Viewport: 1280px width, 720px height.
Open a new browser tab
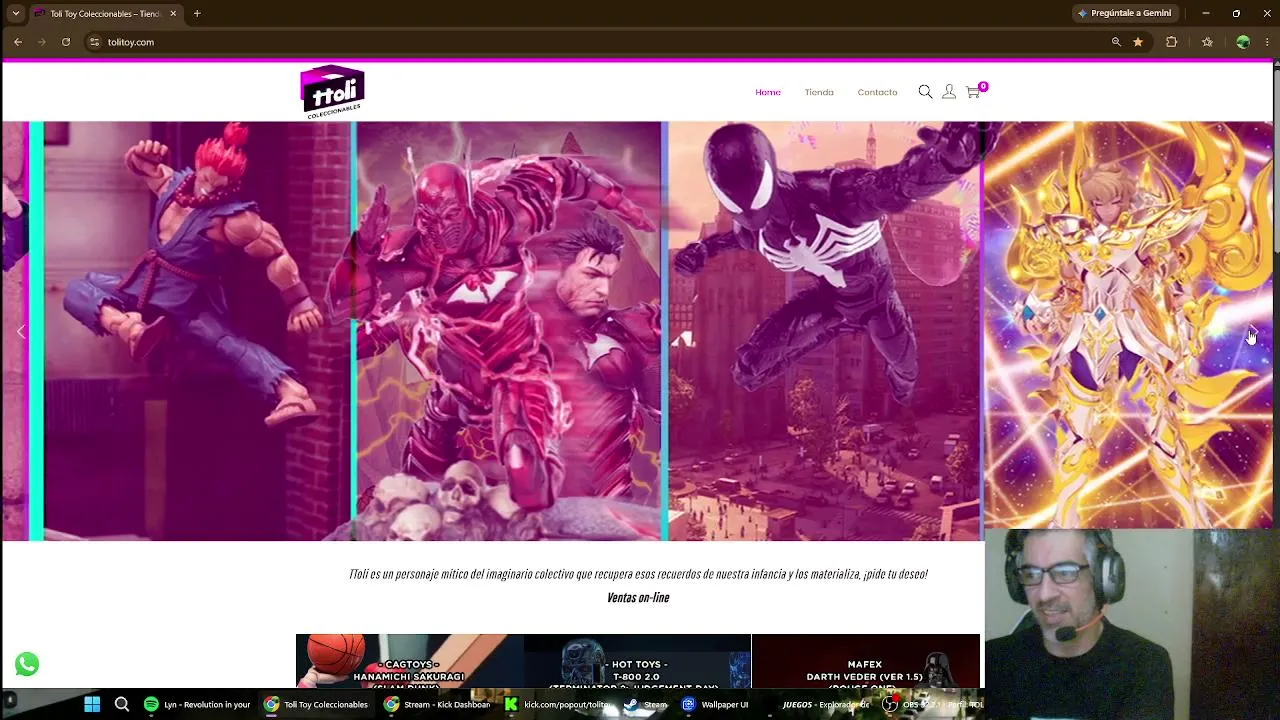[197, 13]
